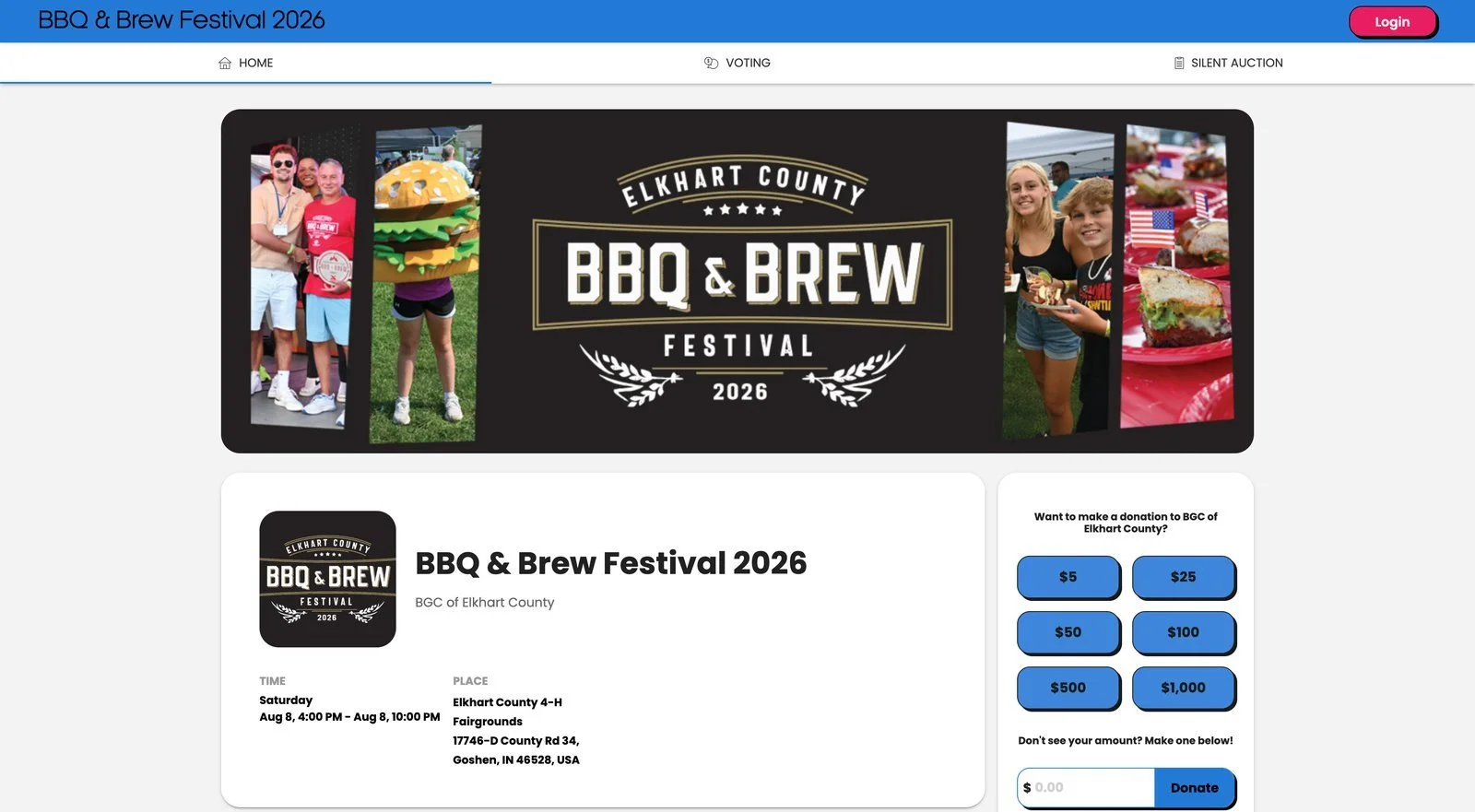Click the TIME section label
The width and height of the screenshot is (1475, 812).
272,681
